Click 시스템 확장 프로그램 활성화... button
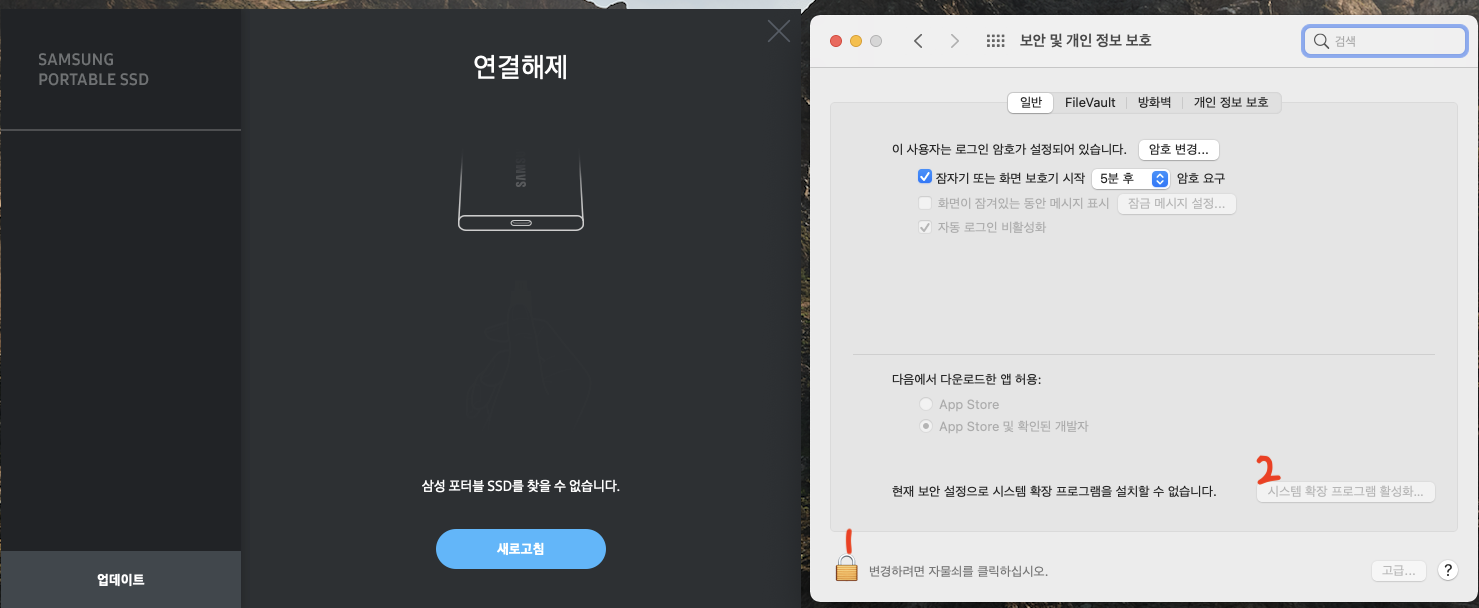The height and width of the screenshot is (608, 1479). point(1345,492)
